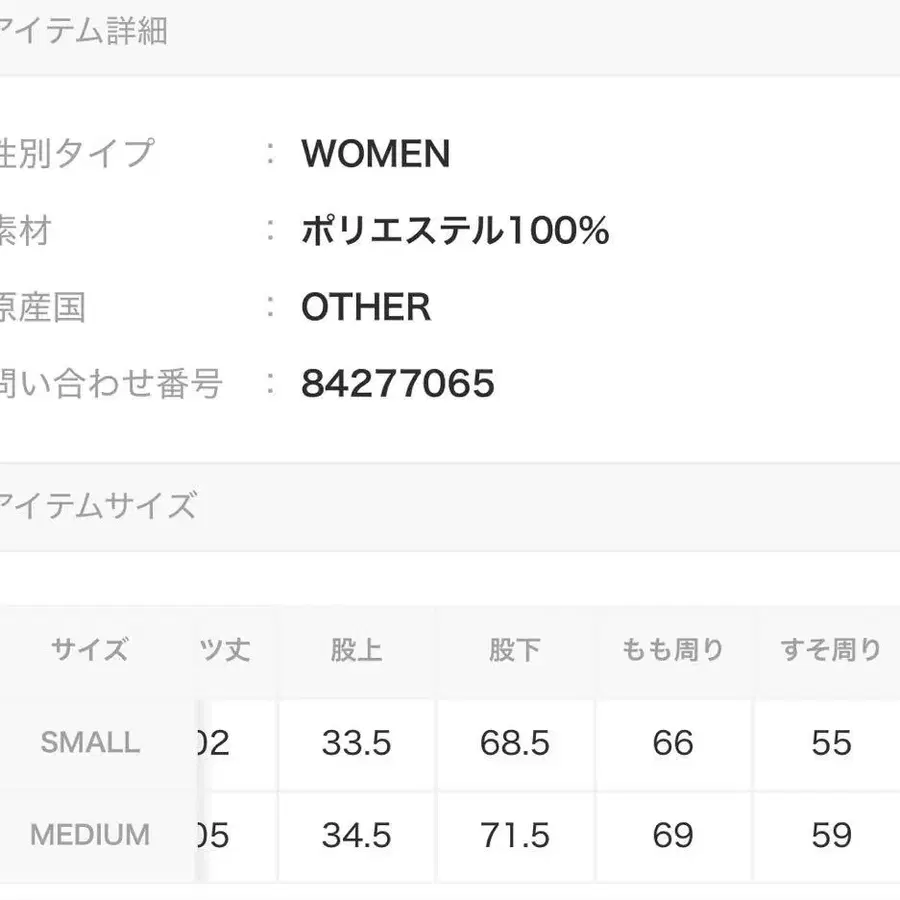Screen dimensions: 900x900
Task: Click the SMALL rise value 33.5
Action: pos(356,743)
